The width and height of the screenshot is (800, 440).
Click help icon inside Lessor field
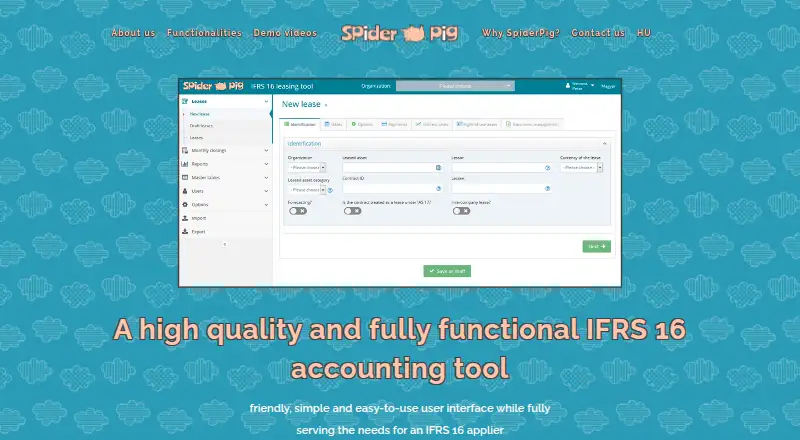tap(547, 168)
